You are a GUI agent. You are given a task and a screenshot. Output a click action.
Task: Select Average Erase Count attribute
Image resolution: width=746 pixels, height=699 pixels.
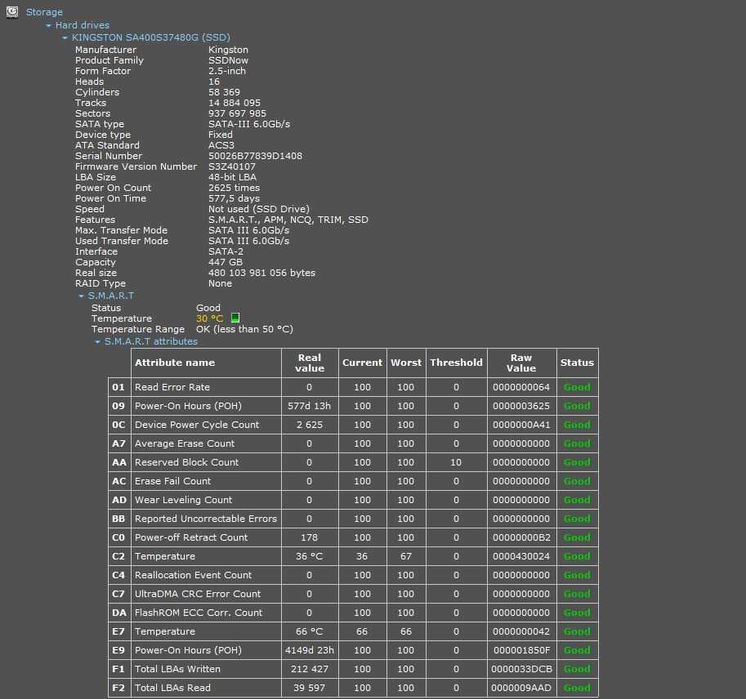(x=185, y=443)
